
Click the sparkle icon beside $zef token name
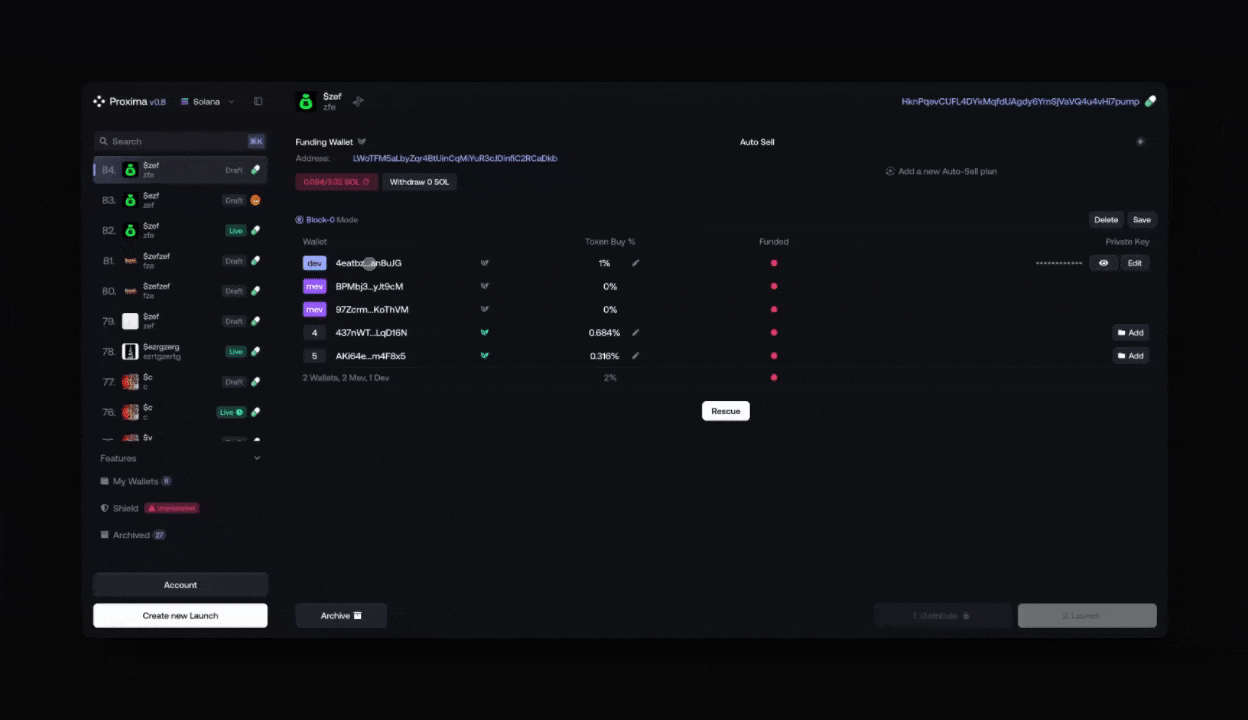(x=358, y=101)
